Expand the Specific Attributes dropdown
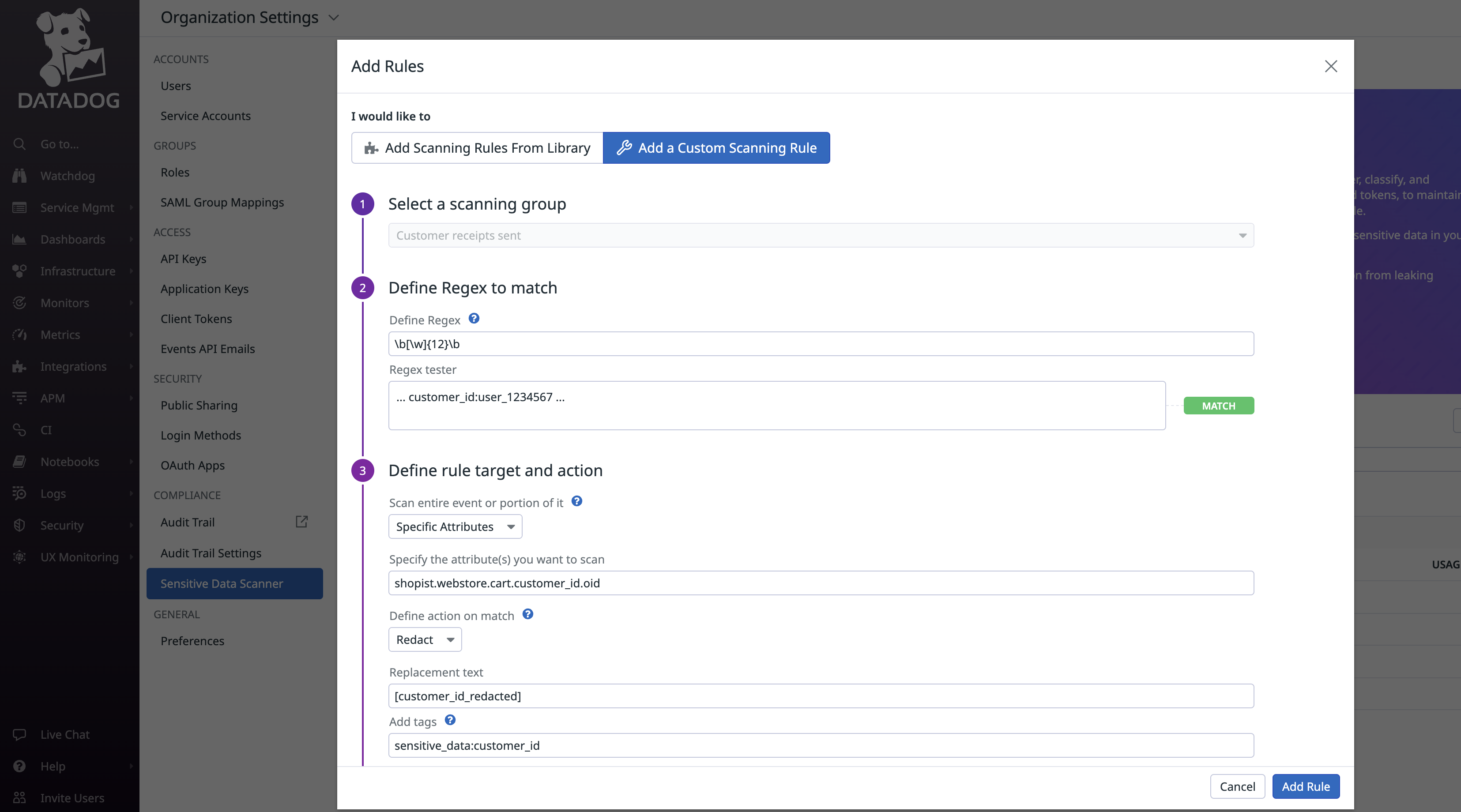1461x812 pixels. (x=455, y=527)
